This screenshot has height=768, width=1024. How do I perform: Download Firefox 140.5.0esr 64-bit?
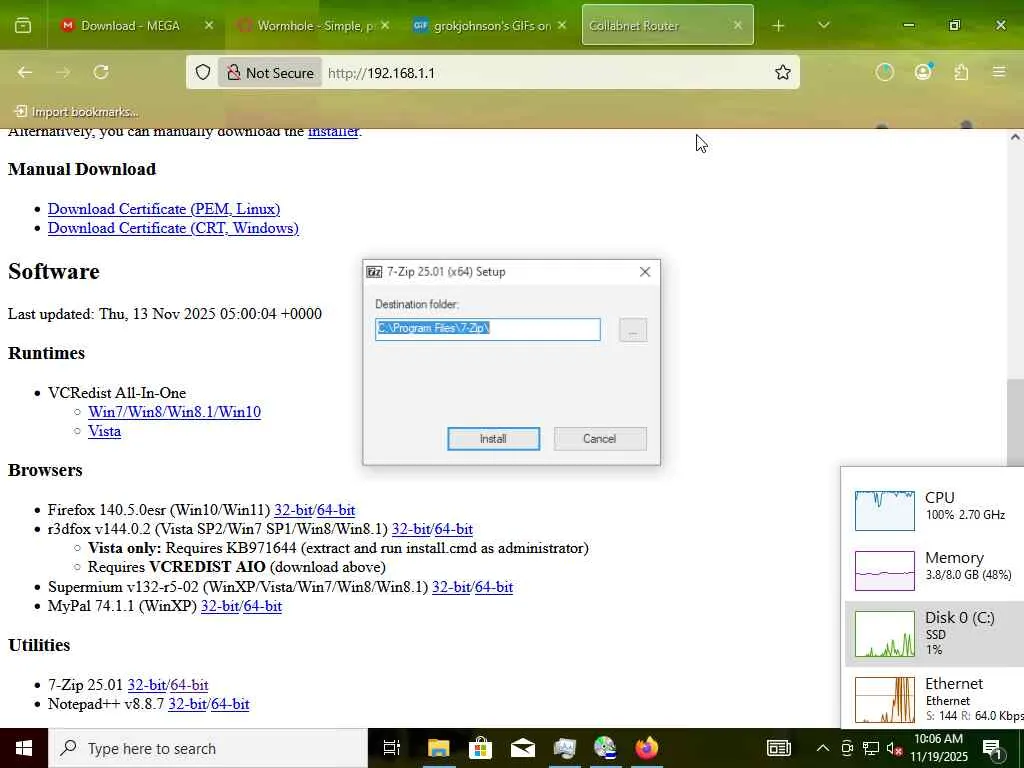pyautogui.click(x=336, y=510)
